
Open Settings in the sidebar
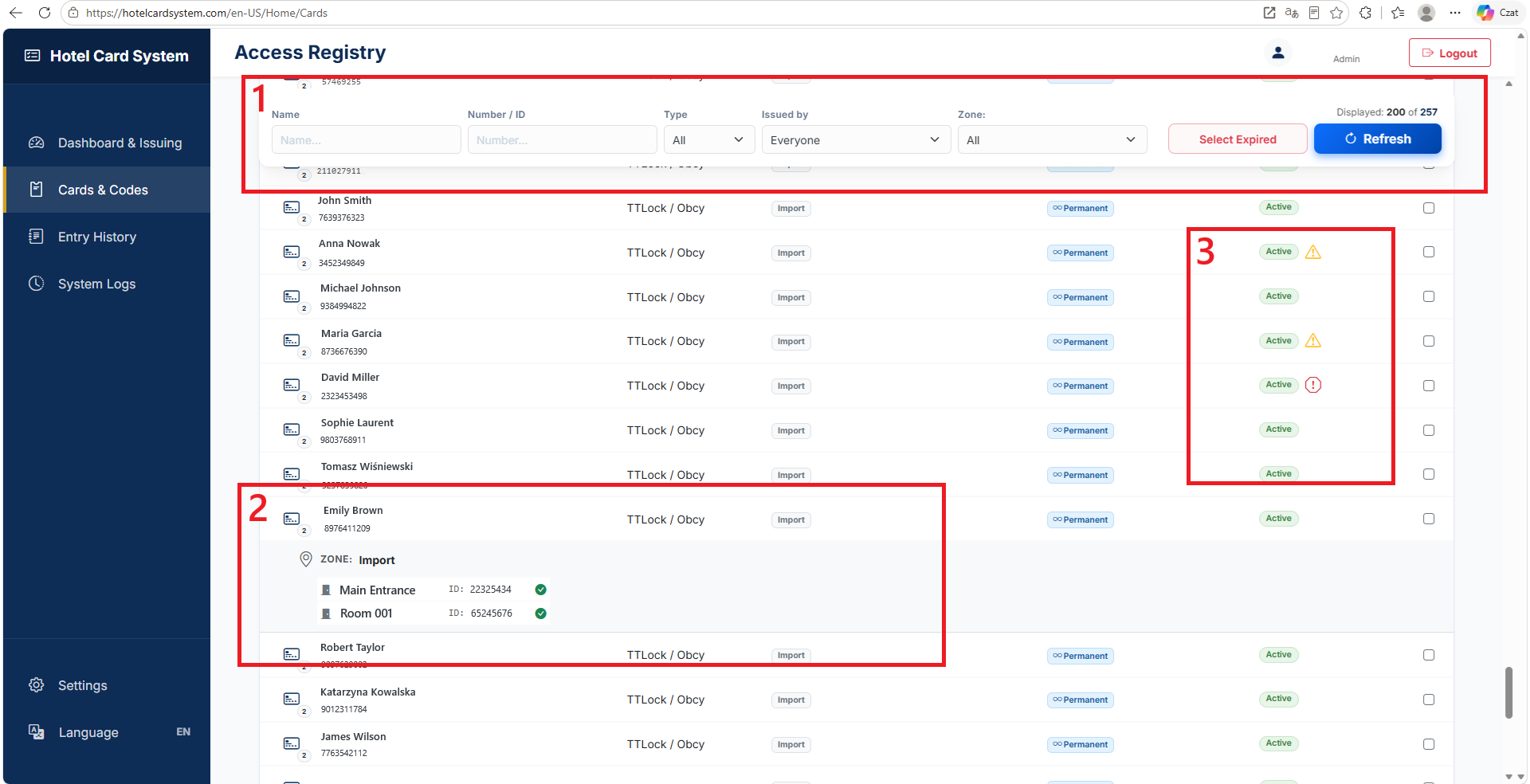pos(107,685)
